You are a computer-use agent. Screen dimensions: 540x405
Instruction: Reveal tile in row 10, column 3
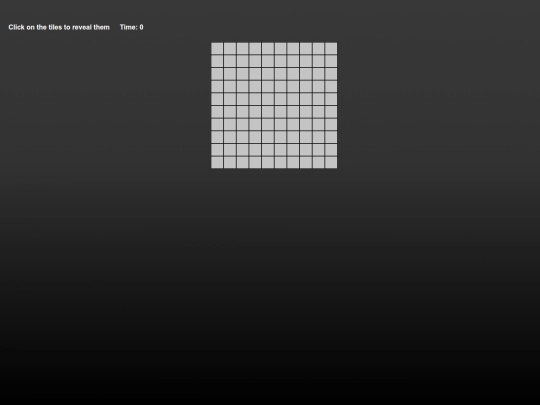point(242,162)
